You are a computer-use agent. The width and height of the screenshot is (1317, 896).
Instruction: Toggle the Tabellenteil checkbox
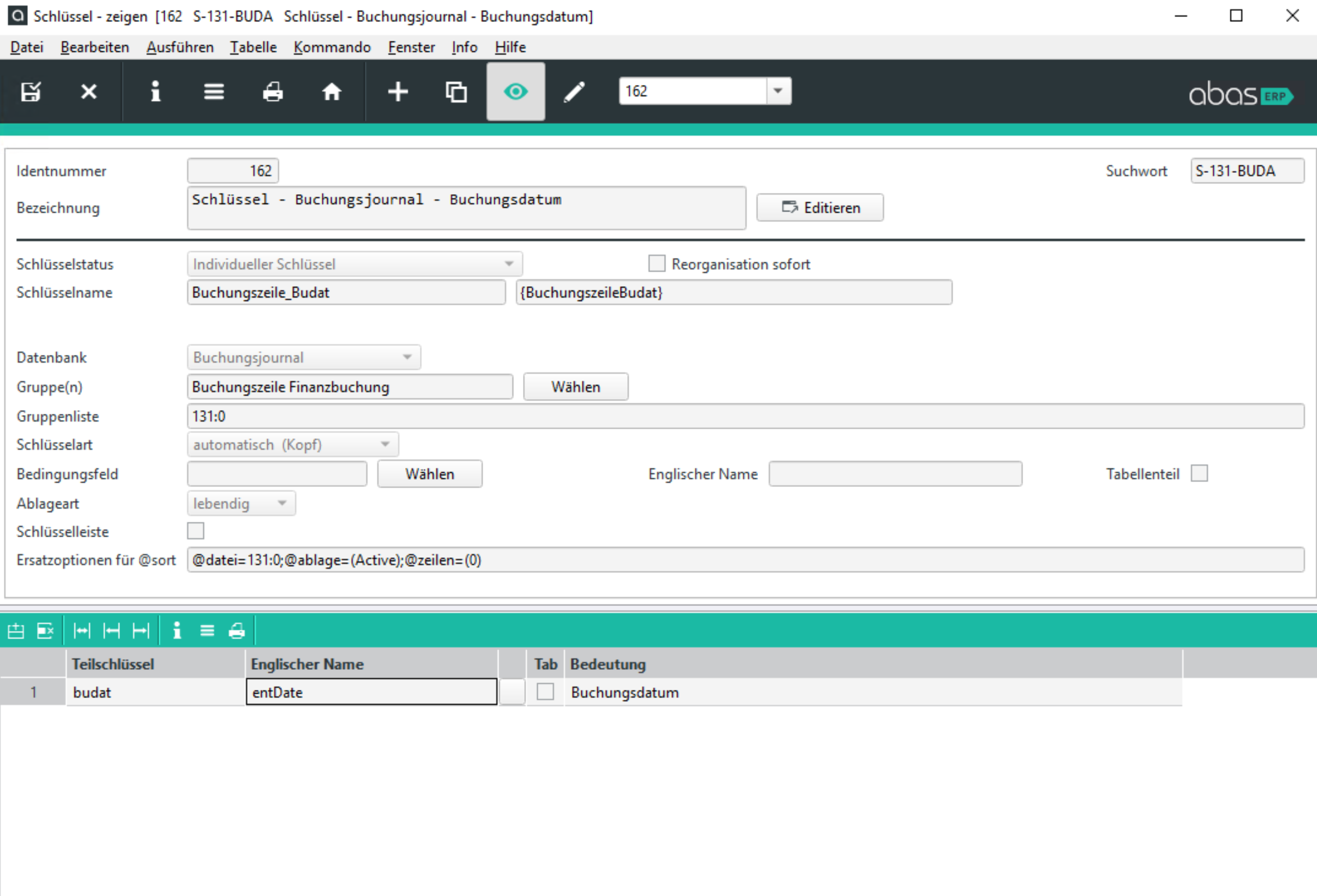[1199, 473]
